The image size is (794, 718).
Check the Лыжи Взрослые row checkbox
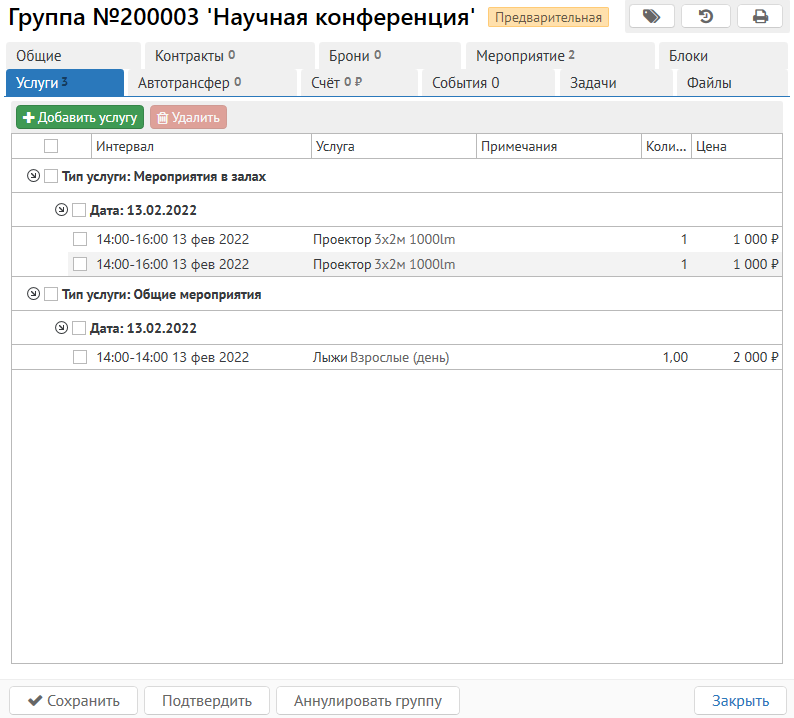[80, 357]
